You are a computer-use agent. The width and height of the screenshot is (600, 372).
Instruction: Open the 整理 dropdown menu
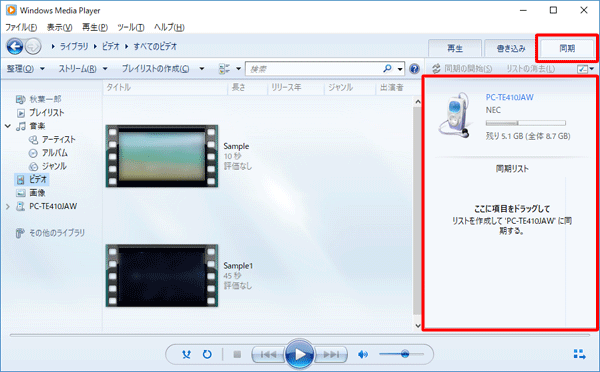point(25,69)
